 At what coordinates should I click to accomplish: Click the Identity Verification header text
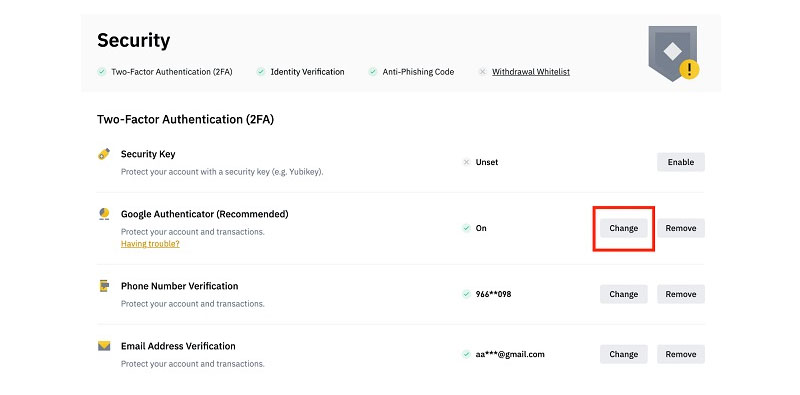click(x=307, y=72)
